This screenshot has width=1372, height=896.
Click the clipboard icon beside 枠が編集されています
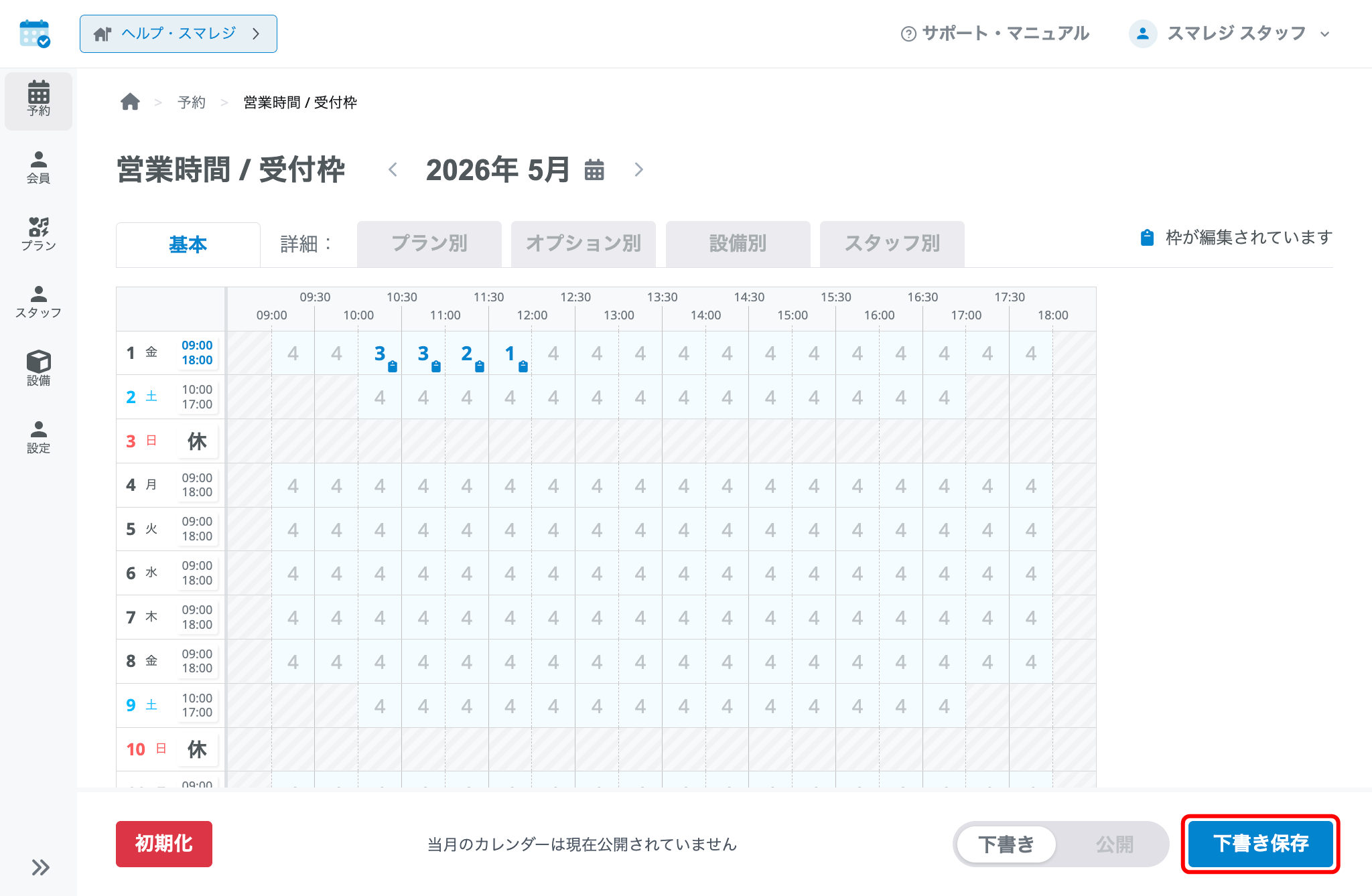click(1147, 238)
